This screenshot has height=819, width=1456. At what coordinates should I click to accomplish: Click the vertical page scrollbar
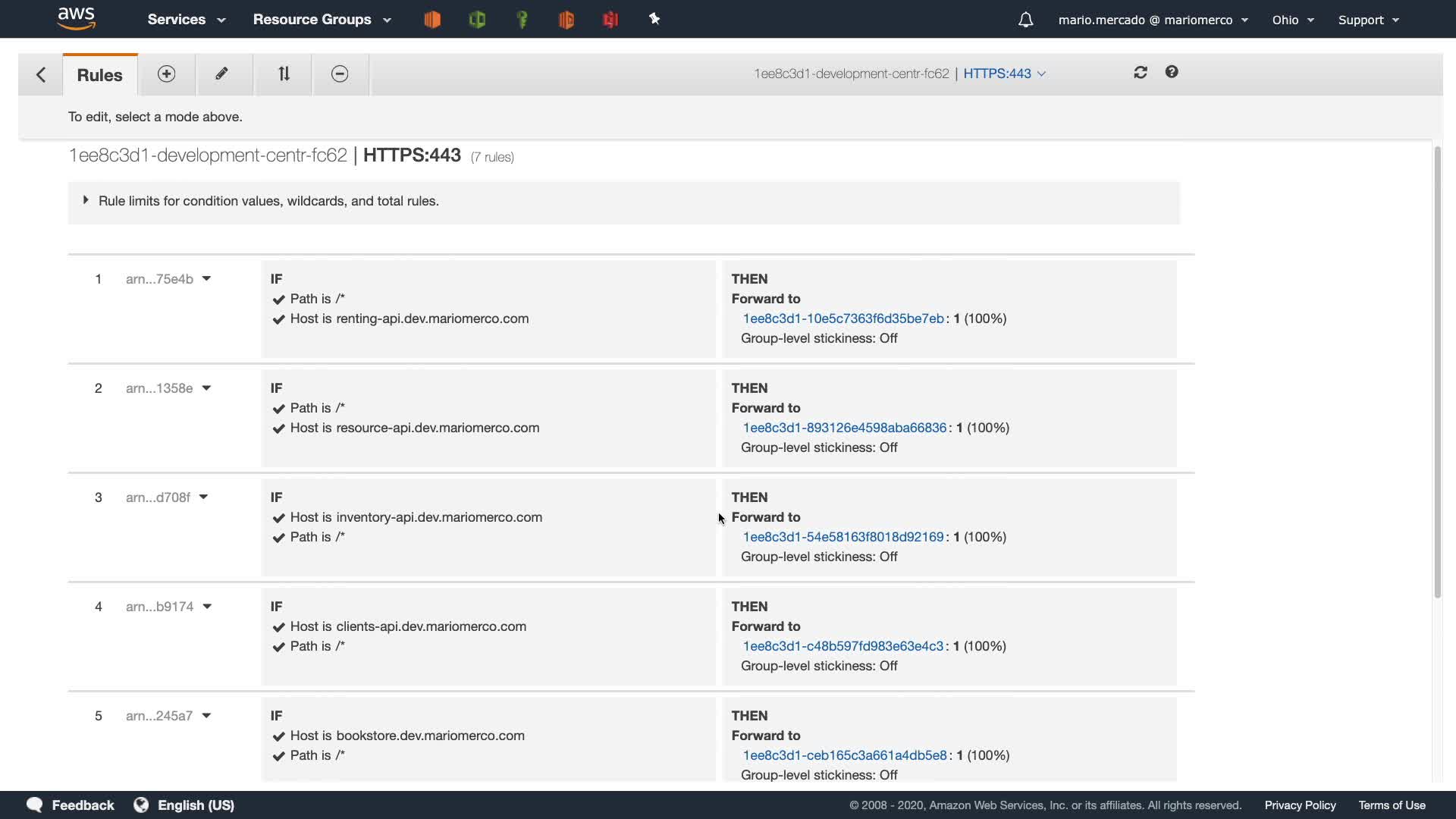point(1436,372)
